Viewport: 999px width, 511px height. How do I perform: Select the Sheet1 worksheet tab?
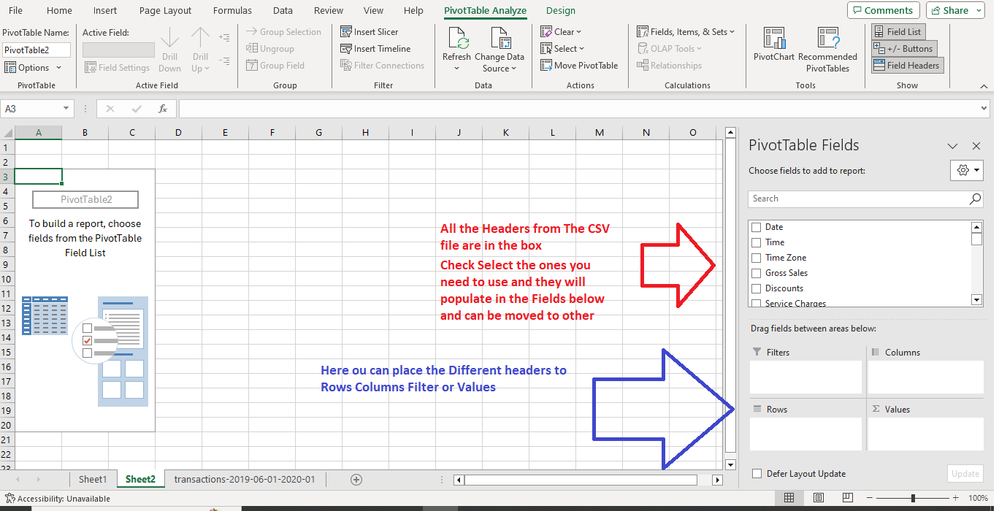(92, 480)
